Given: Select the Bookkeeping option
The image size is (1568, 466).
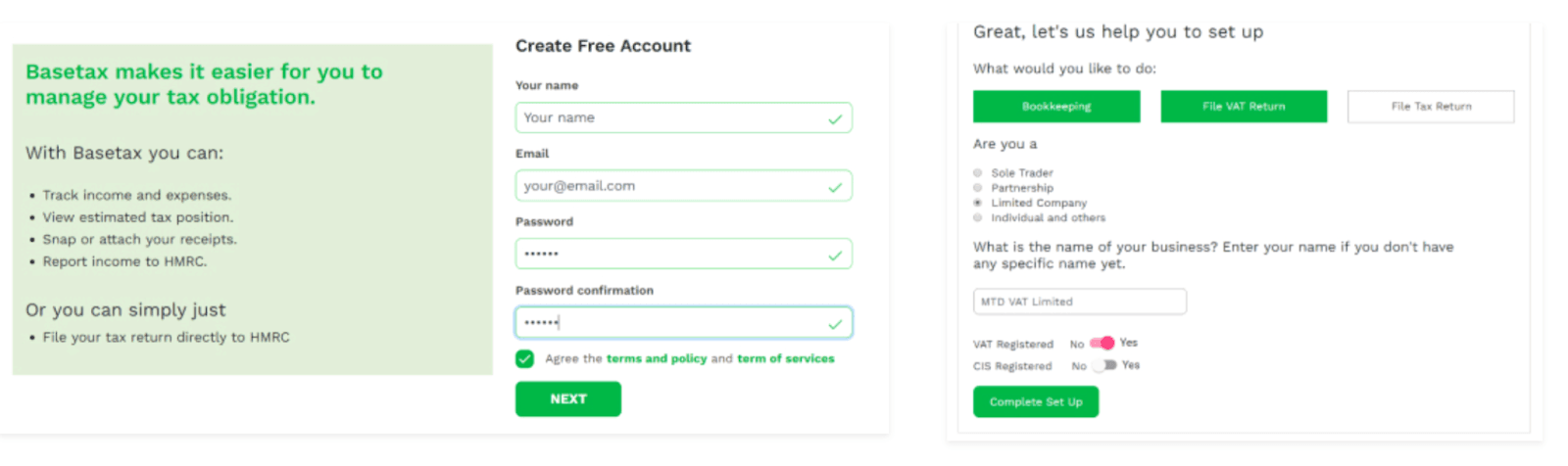Looking at the screenshot, I should pos(1056,107).
